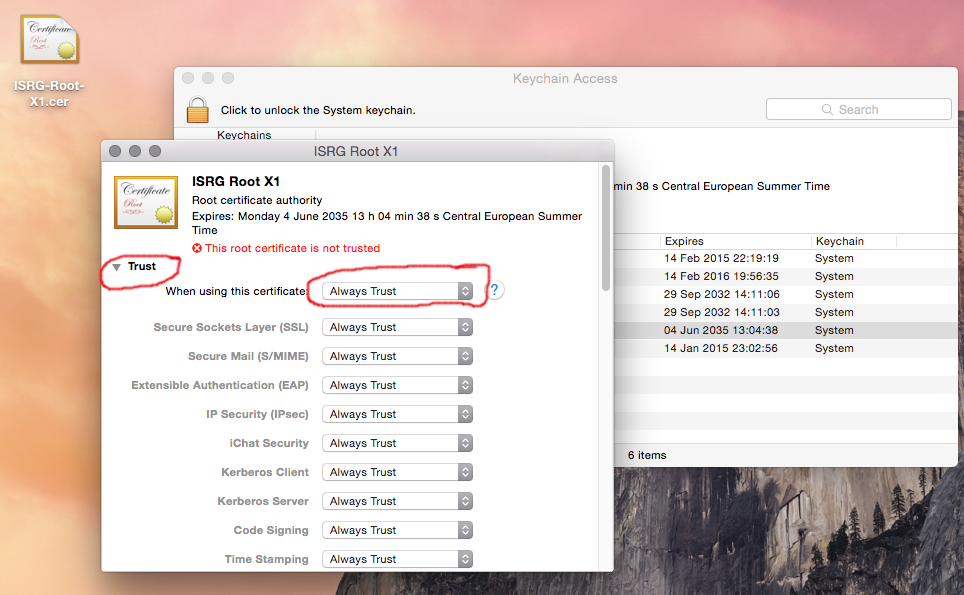
Task: Open the Code Signing dropdown
Action: click(397, 530)
